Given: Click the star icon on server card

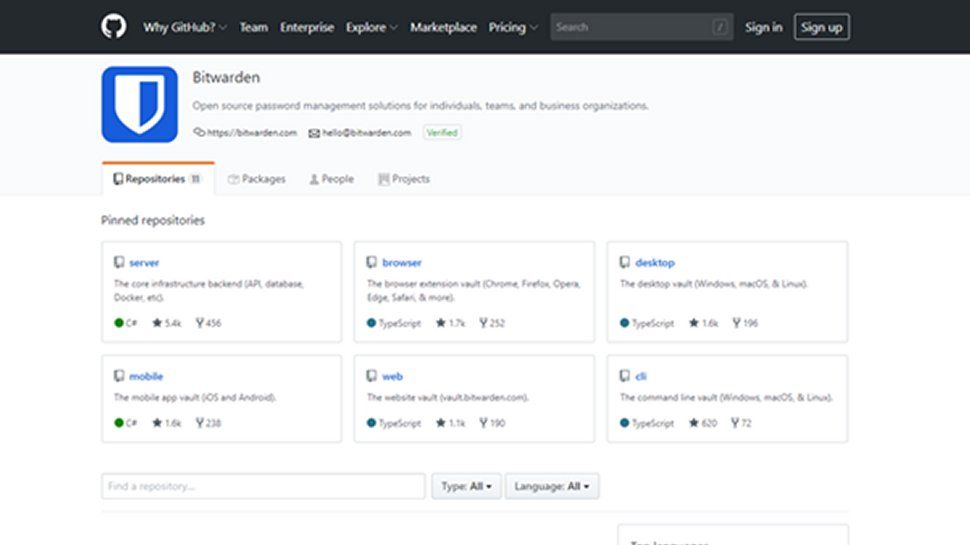Looking at the screenshot, I should coord(157,322).
